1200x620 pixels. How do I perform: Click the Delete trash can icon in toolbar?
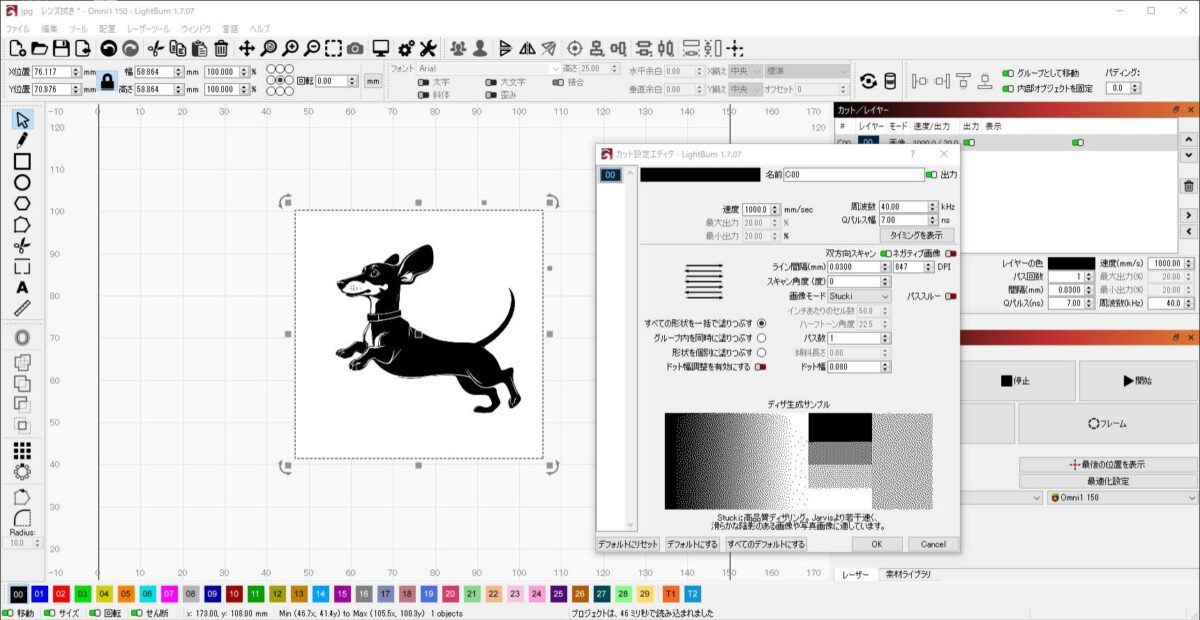[x=221, y=48]
